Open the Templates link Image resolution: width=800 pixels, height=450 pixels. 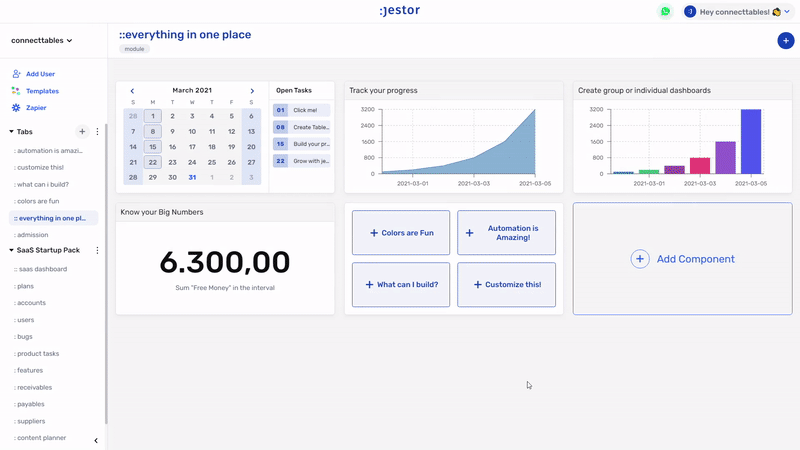click(x=42, y=91)
